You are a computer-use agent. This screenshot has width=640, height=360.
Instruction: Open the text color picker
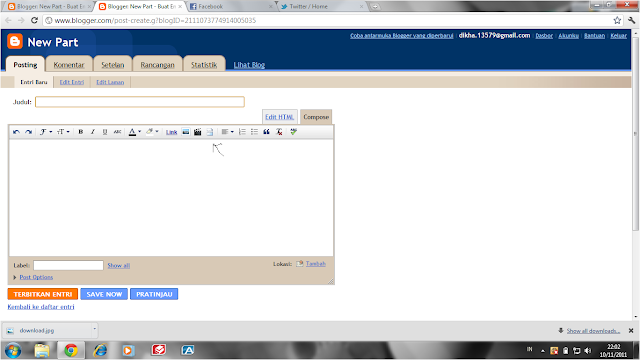point(135,132)
